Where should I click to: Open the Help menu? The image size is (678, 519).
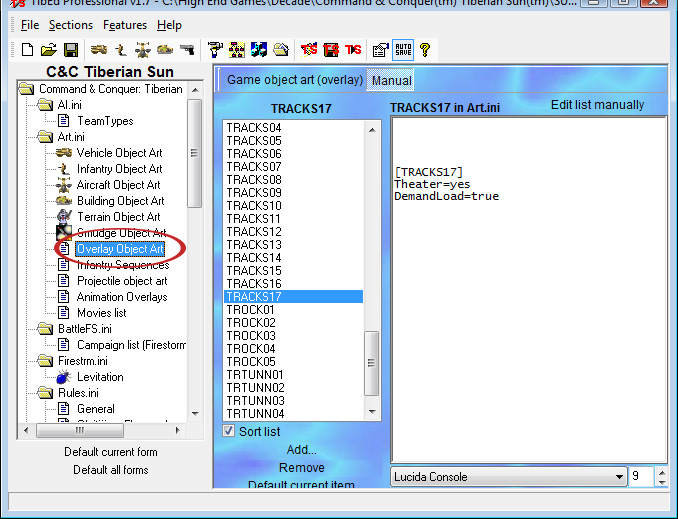[169, 25]
